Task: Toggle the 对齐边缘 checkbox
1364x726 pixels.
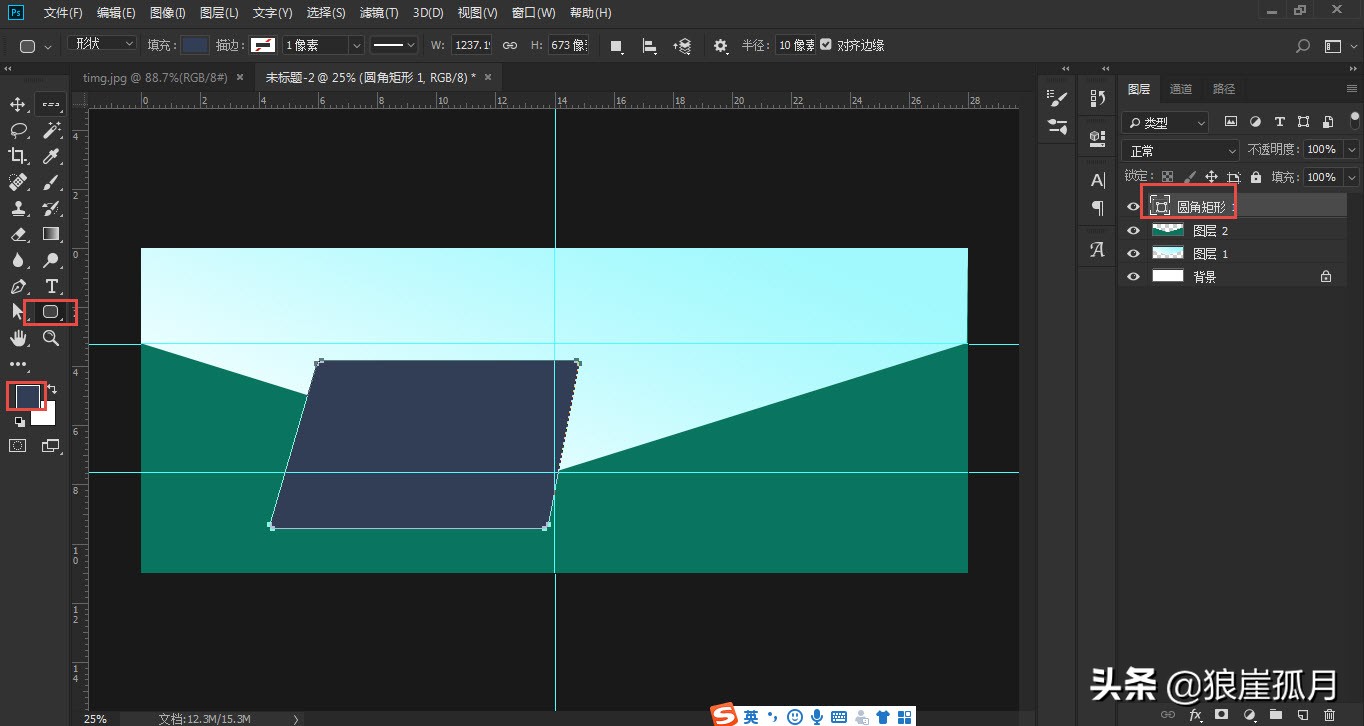Action: [x=826, y=45]
